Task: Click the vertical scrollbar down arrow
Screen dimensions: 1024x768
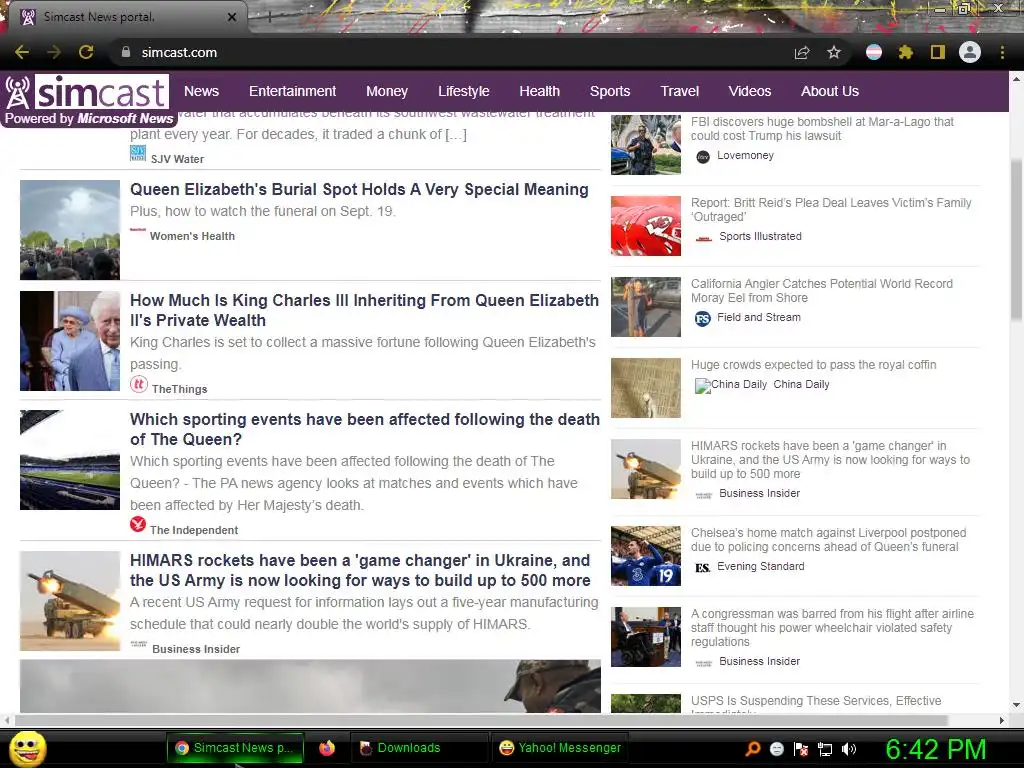Action: coord(1016,705)
